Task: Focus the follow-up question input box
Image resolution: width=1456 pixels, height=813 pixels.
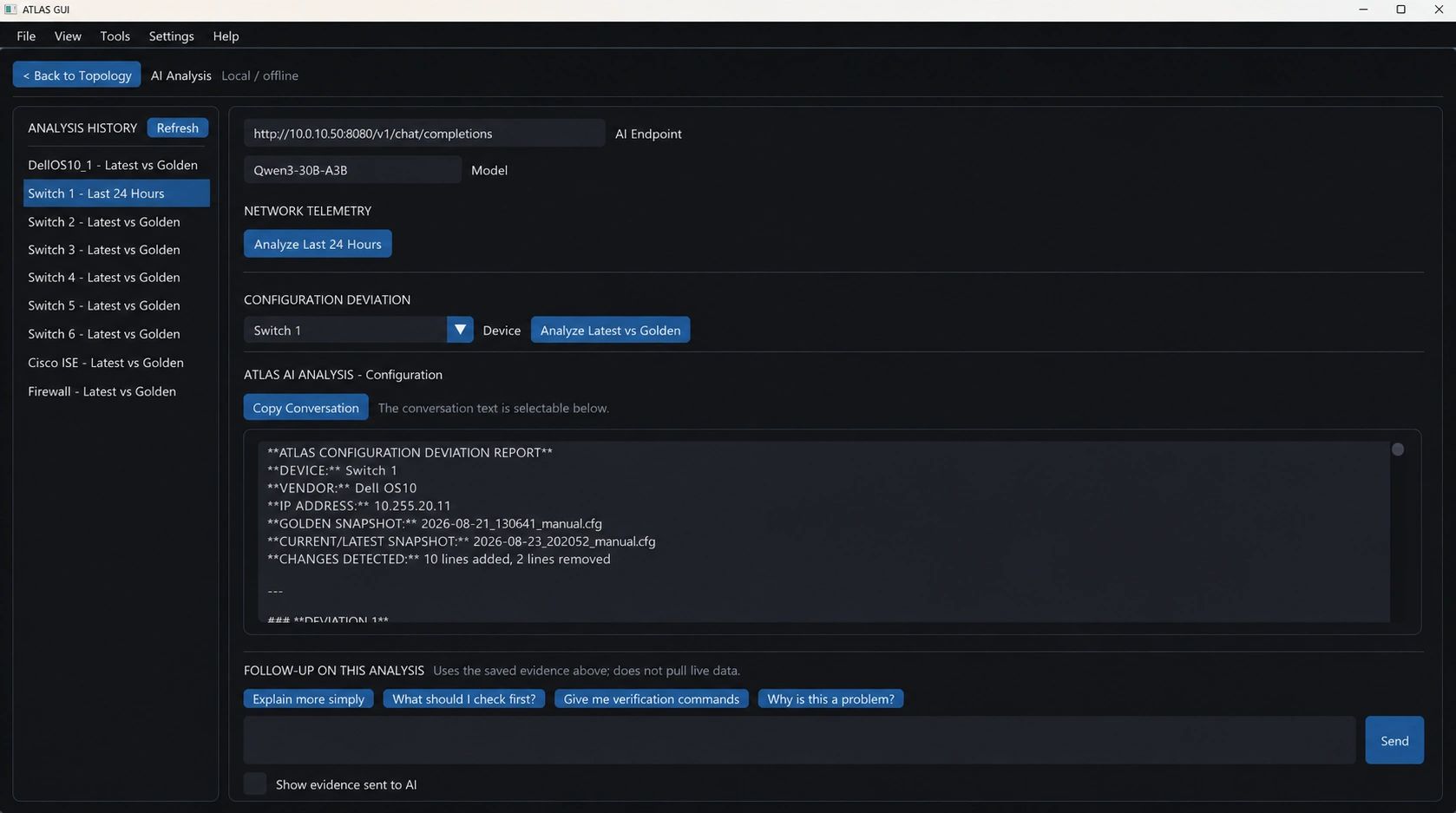Action: point(799,740)
